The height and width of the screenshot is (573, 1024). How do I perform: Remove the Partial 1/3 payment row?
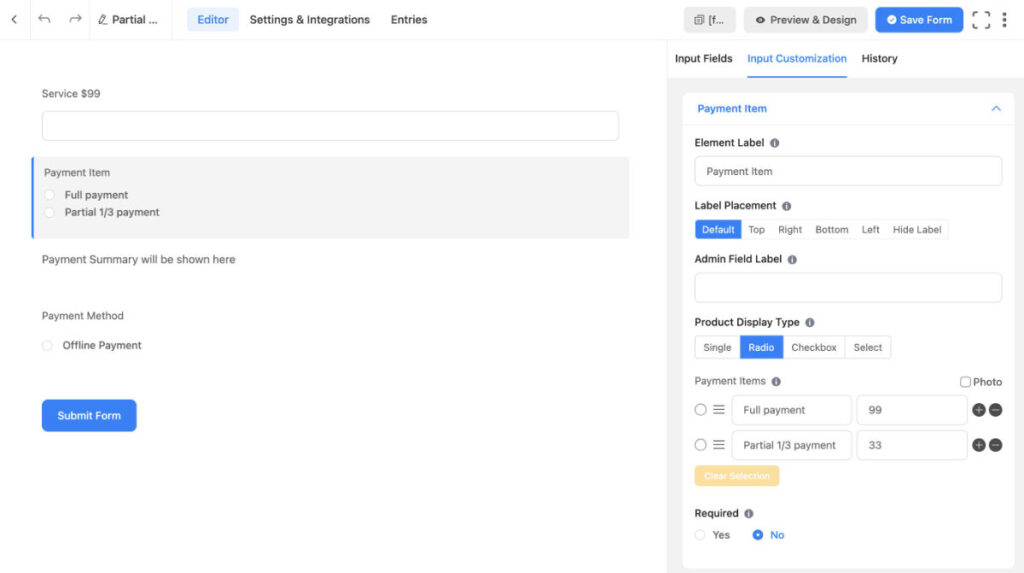pyautogui.click(x=995, y=445)
